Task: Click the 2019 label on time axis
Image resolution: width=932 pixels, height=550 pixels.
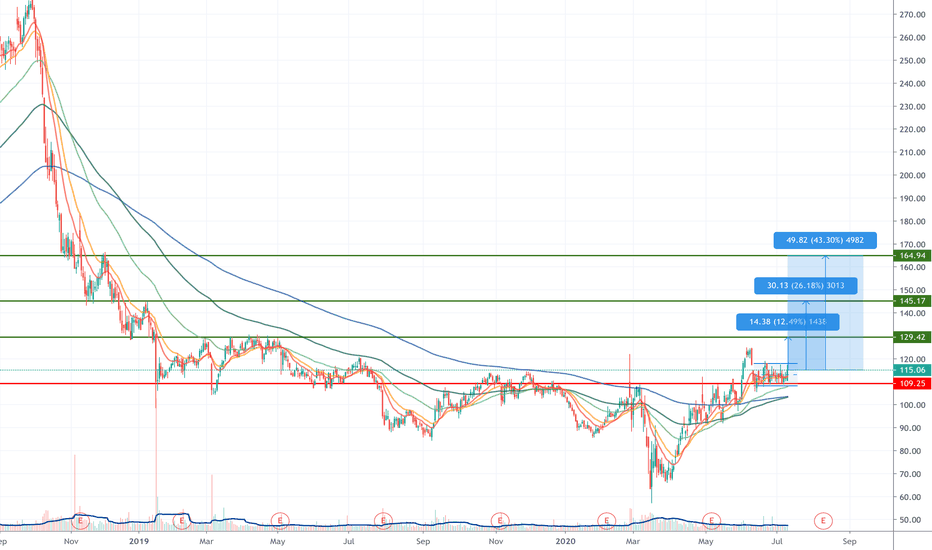Action: (x=138, y=541)
